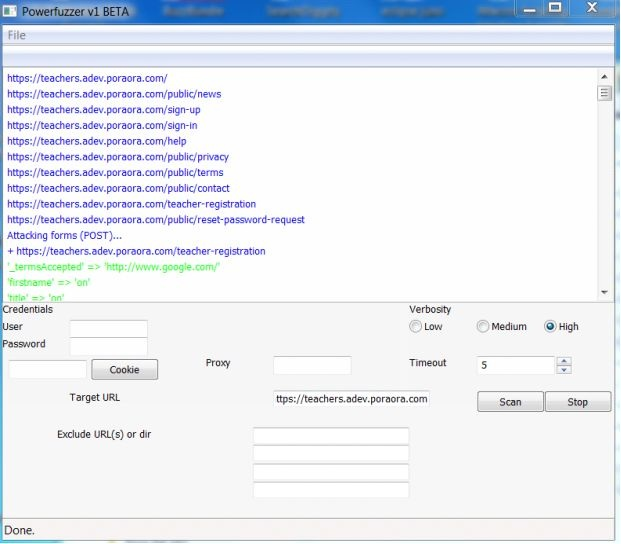This screenshot has height=544, width=621.
Task: Click the Target URL input field
Action: pyautogui.click(x=351, y=399)
